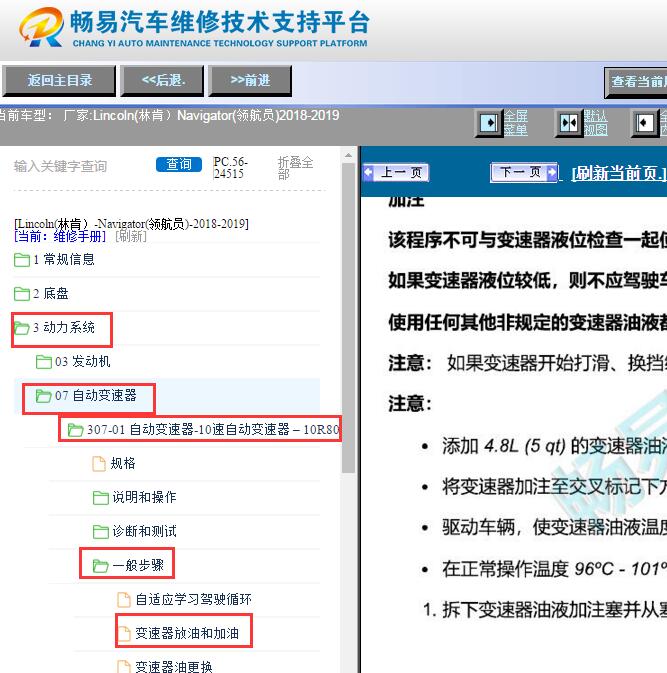Open 变速器油更换 document
This screenshot has height=673, width=667.
174,667
